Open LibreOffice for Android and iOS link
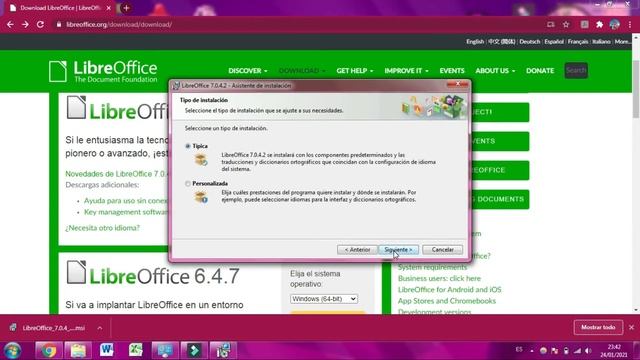 (449, 289)
